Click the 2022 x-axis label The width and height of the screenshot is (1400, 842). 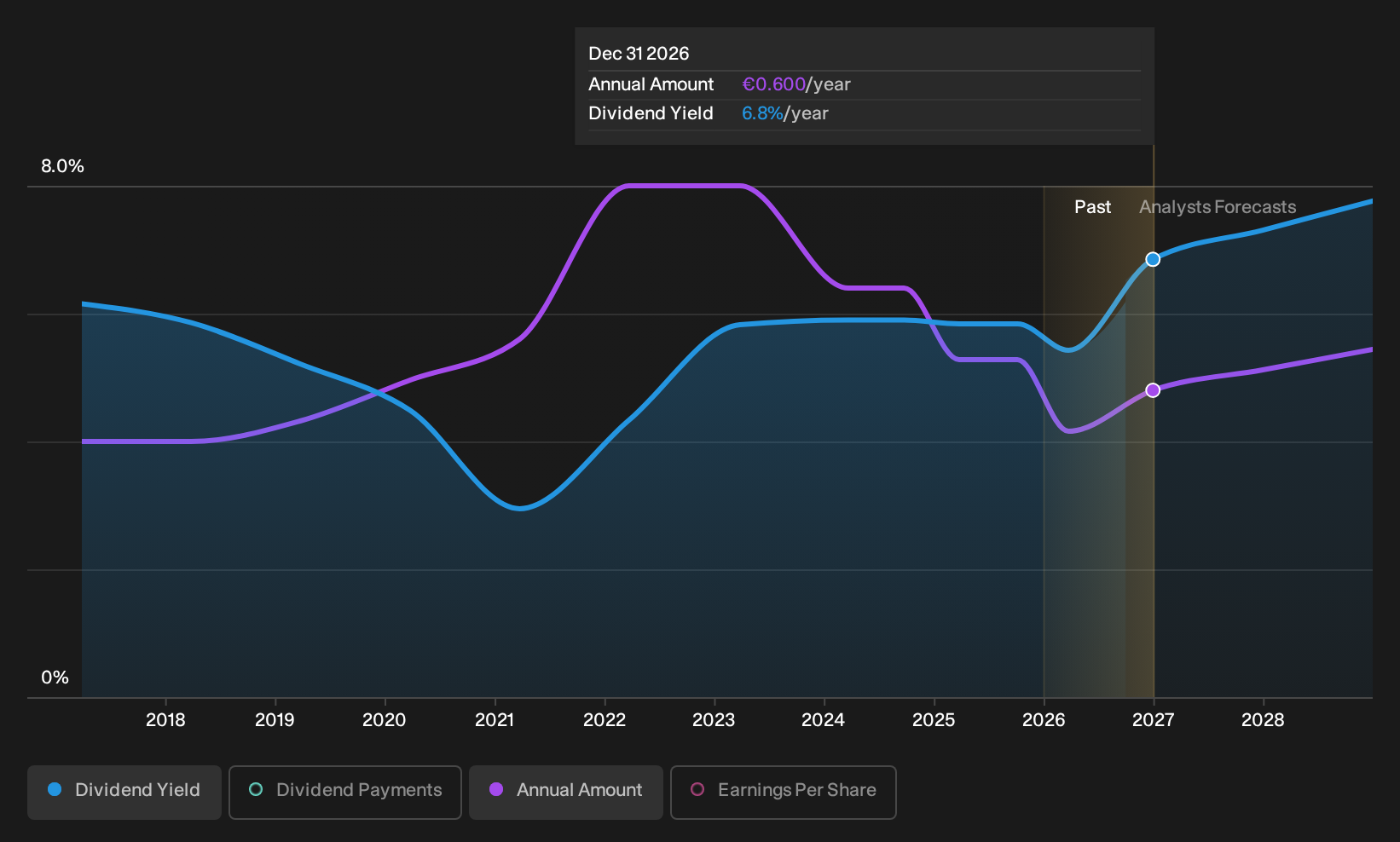(x=605, y=720)
